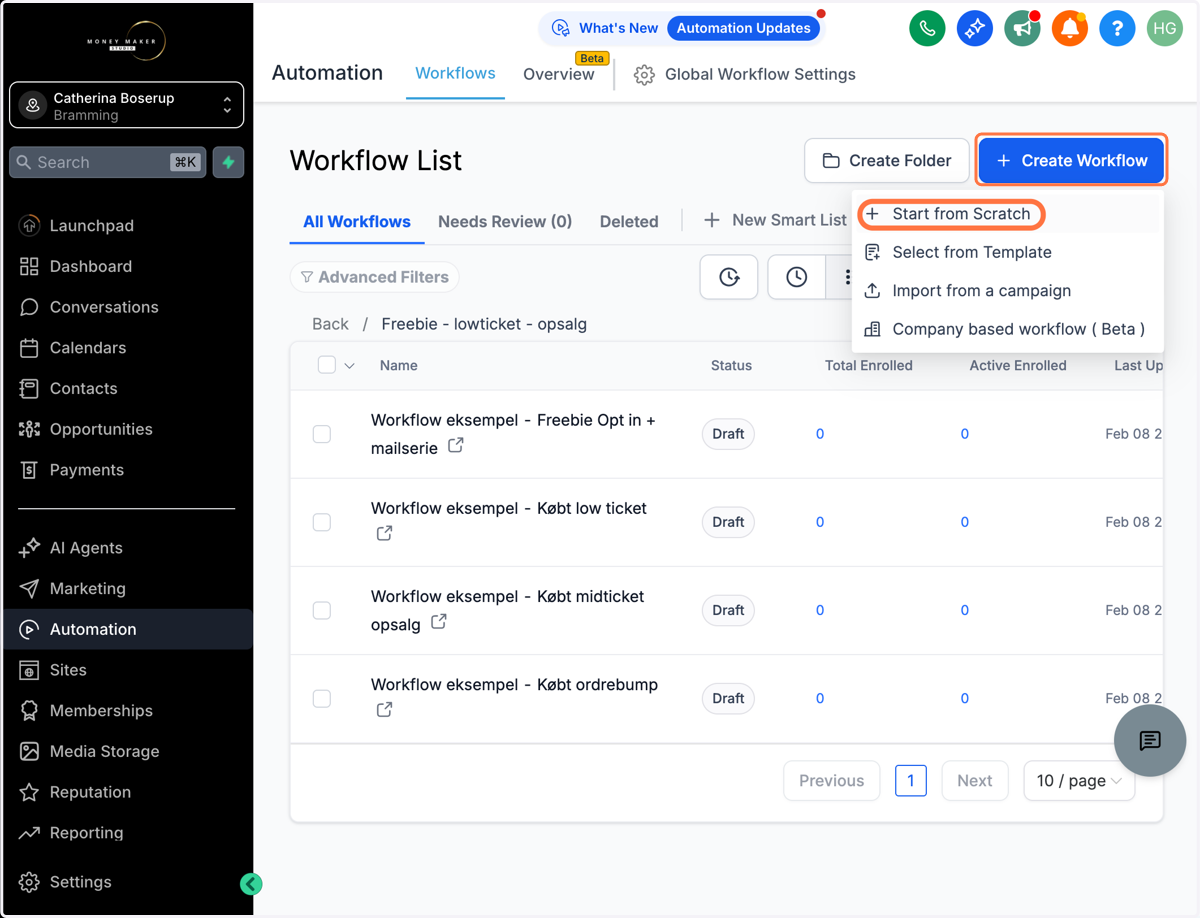Screen dimensions: 1200x918
Task: Click the blue help question mark icon
Action: pyautogui.click(x=1117, y=29)
